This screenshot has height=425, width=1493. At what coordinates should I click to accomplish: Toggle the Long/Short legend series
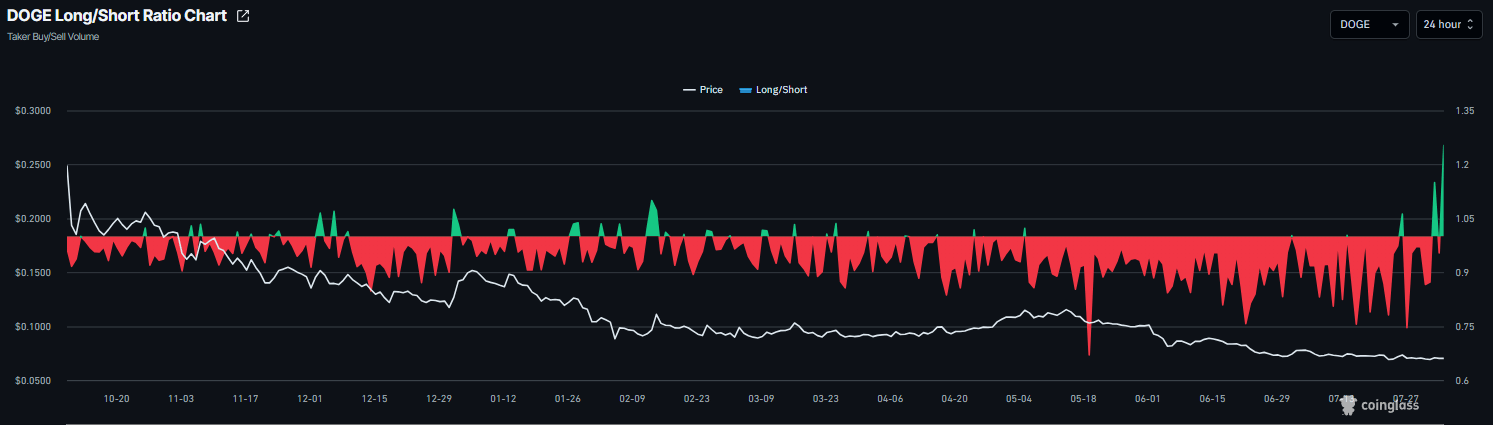(772, 90)
